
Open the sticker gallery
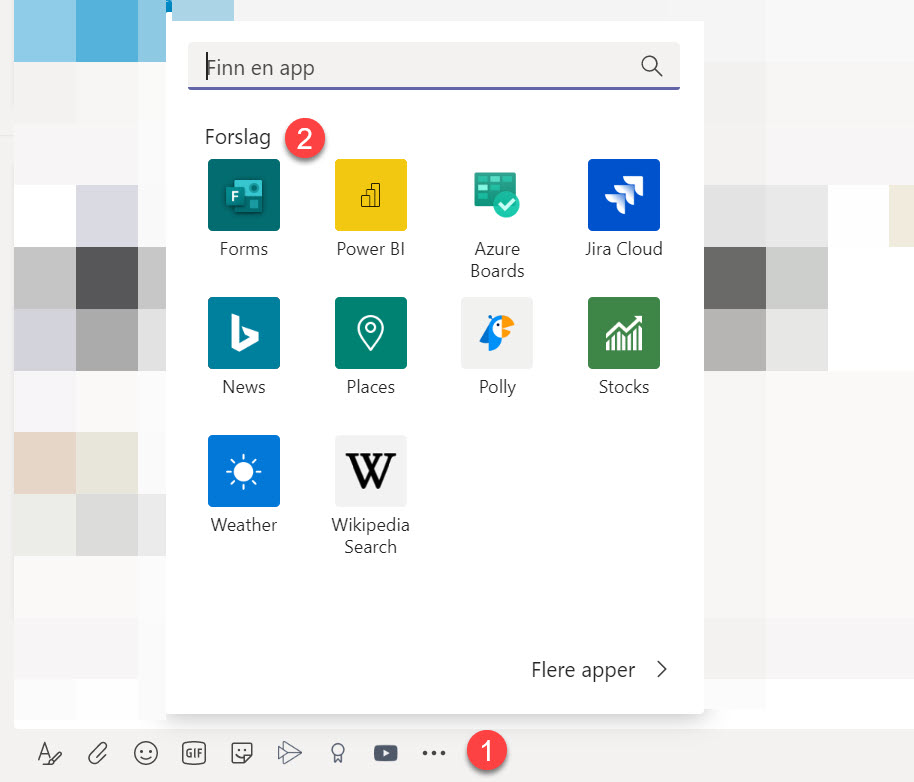point(241,753)
